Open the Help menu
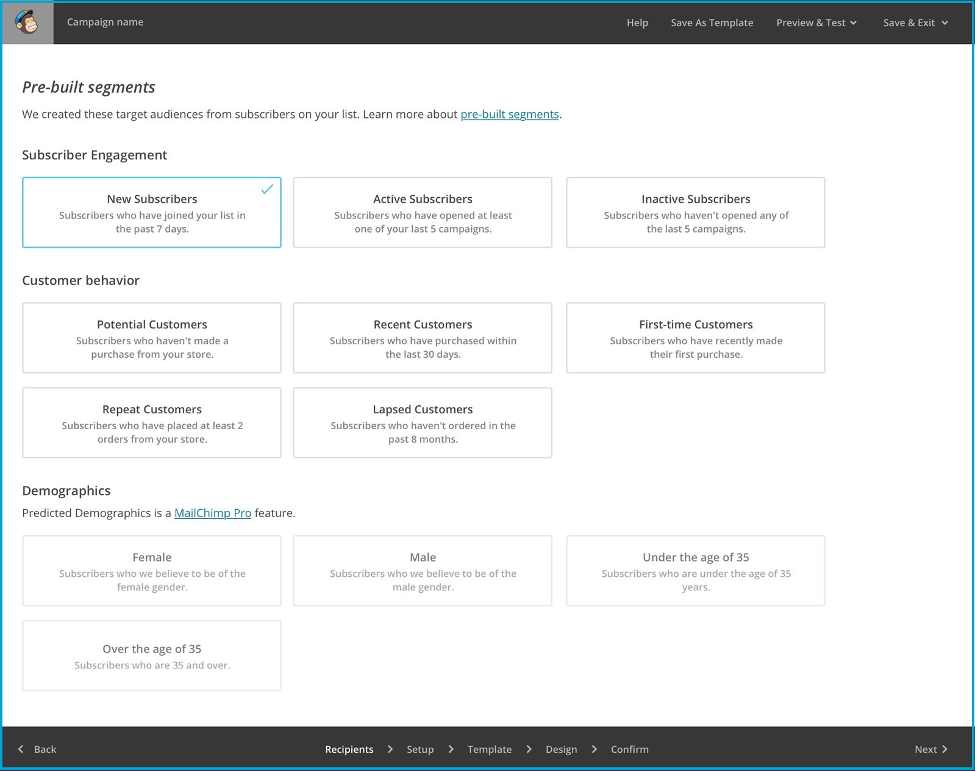The height and width of the screenshot is (772, 977). pos(637,22)
